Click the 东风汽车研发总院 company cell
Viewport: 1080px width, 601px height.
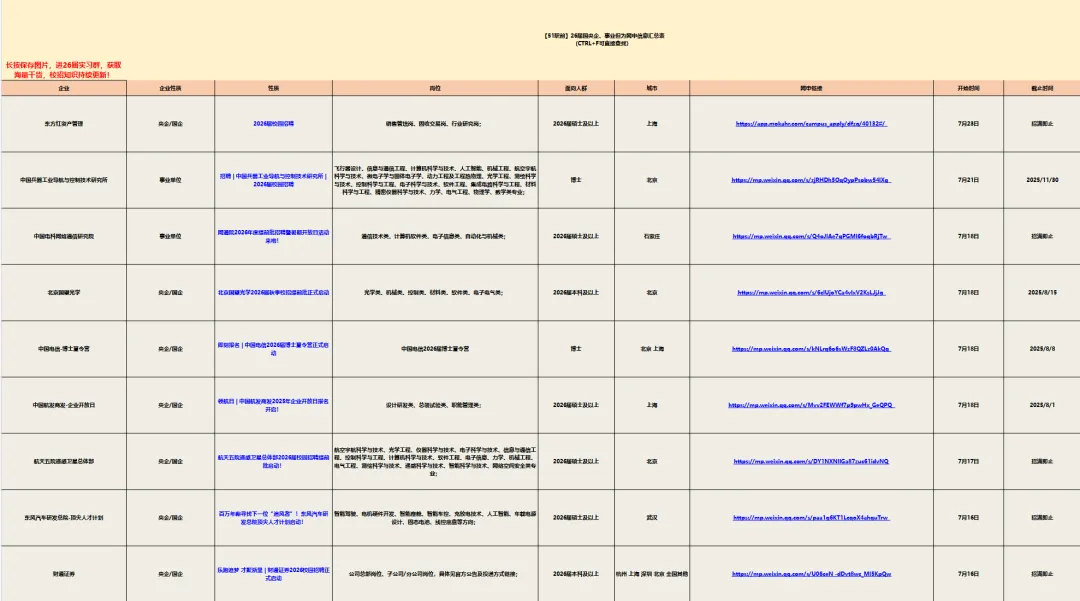pyautogui.click(x=63, y=518)
